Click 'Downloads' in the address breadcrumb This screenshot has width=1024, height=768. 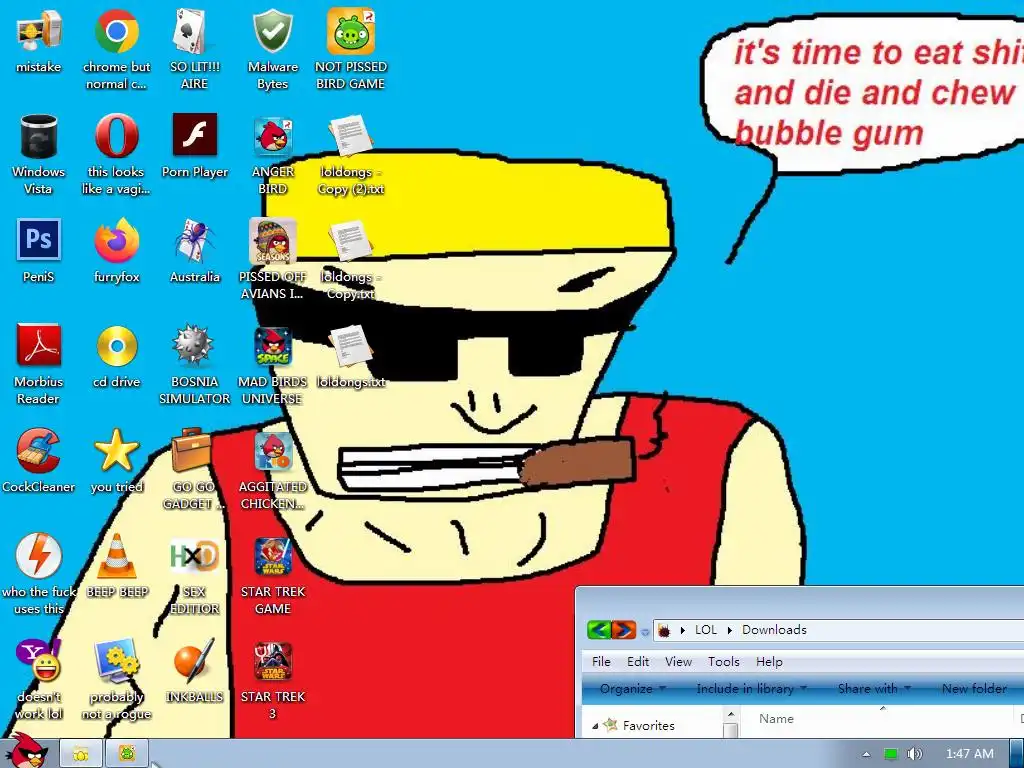pyautogui.click(x=774, y=630)
